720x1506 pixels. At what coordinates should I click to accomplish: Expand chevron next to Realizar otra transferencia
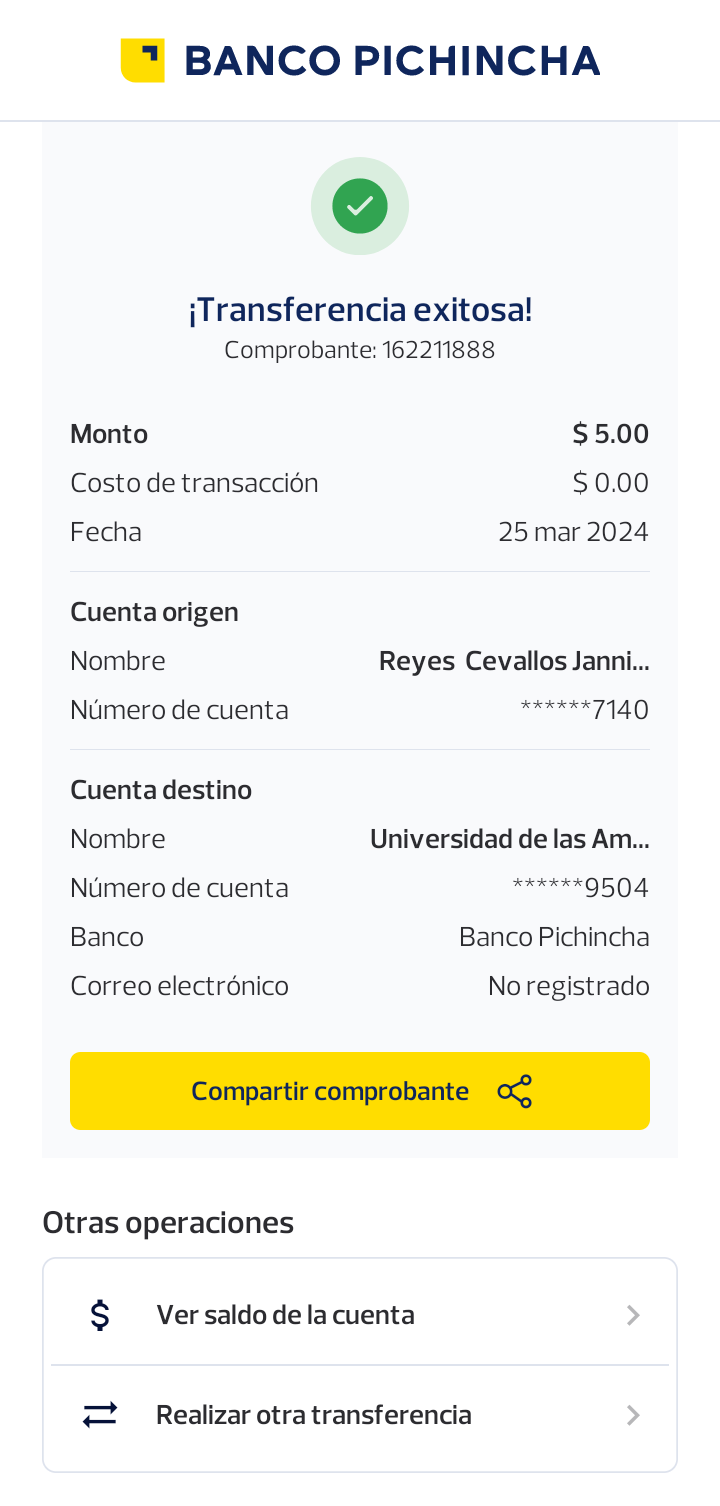coord(632,1415)
